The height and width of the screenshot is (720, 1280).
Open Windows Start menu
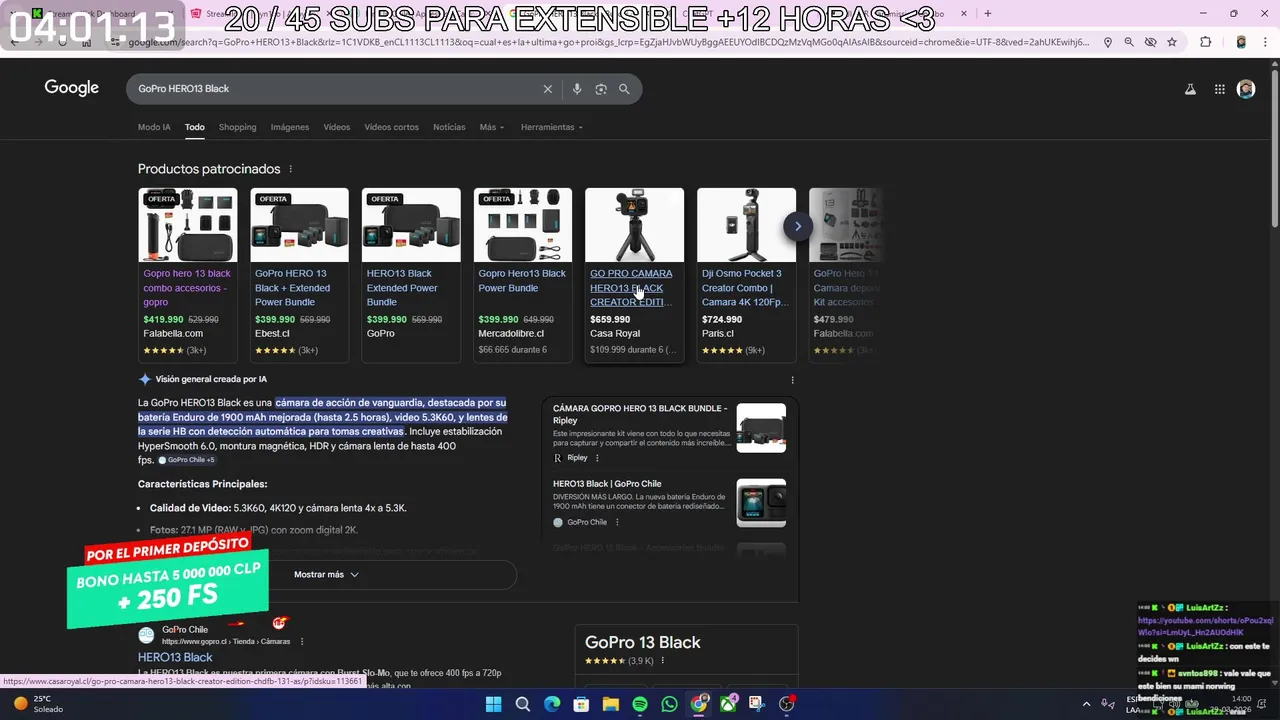click(493, 704)
